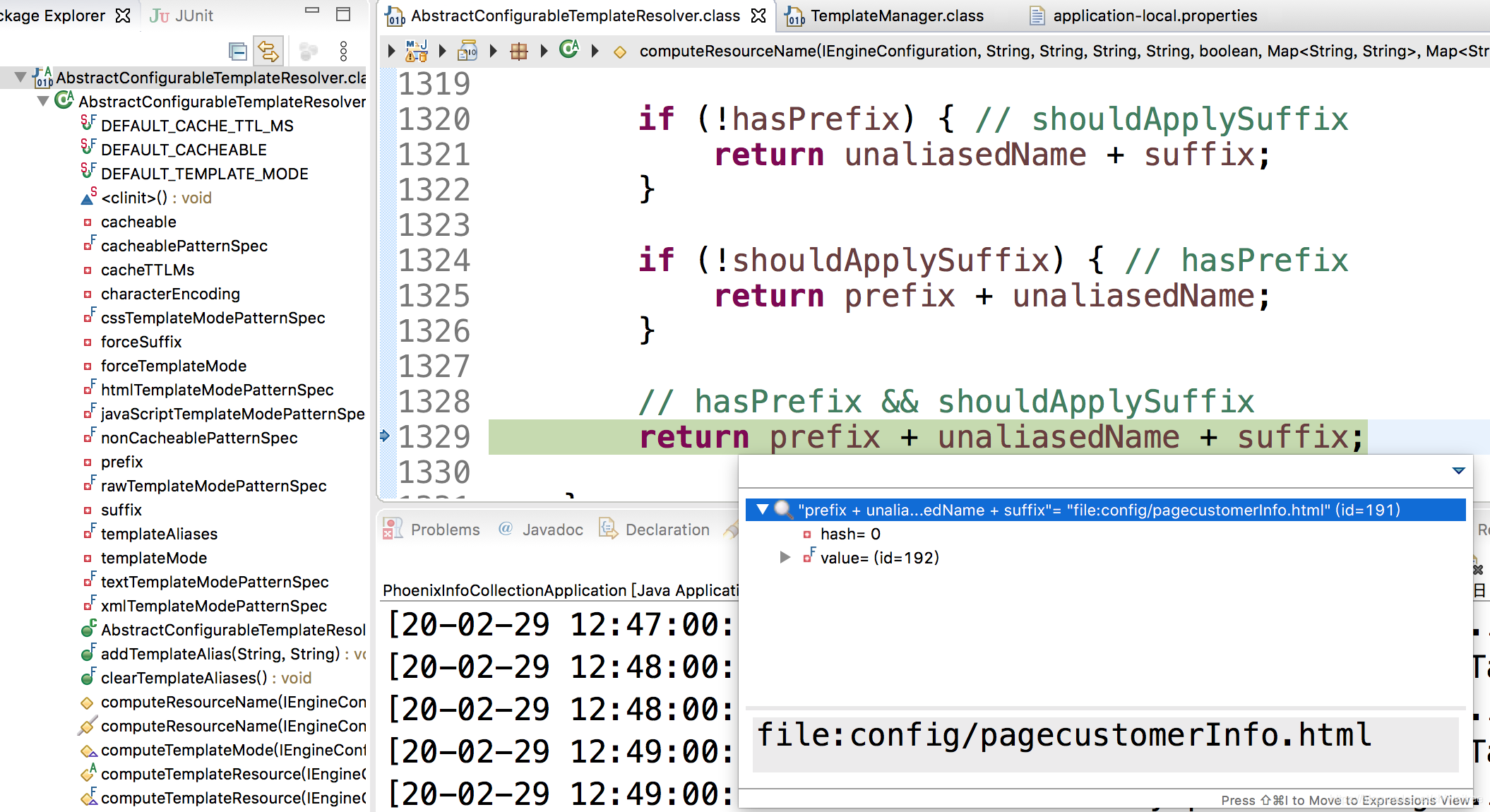Click the green class icon in the breadcrumb
Viewport: 1490px width, 812px height.
pyautogui.click(x=569, y=50)
